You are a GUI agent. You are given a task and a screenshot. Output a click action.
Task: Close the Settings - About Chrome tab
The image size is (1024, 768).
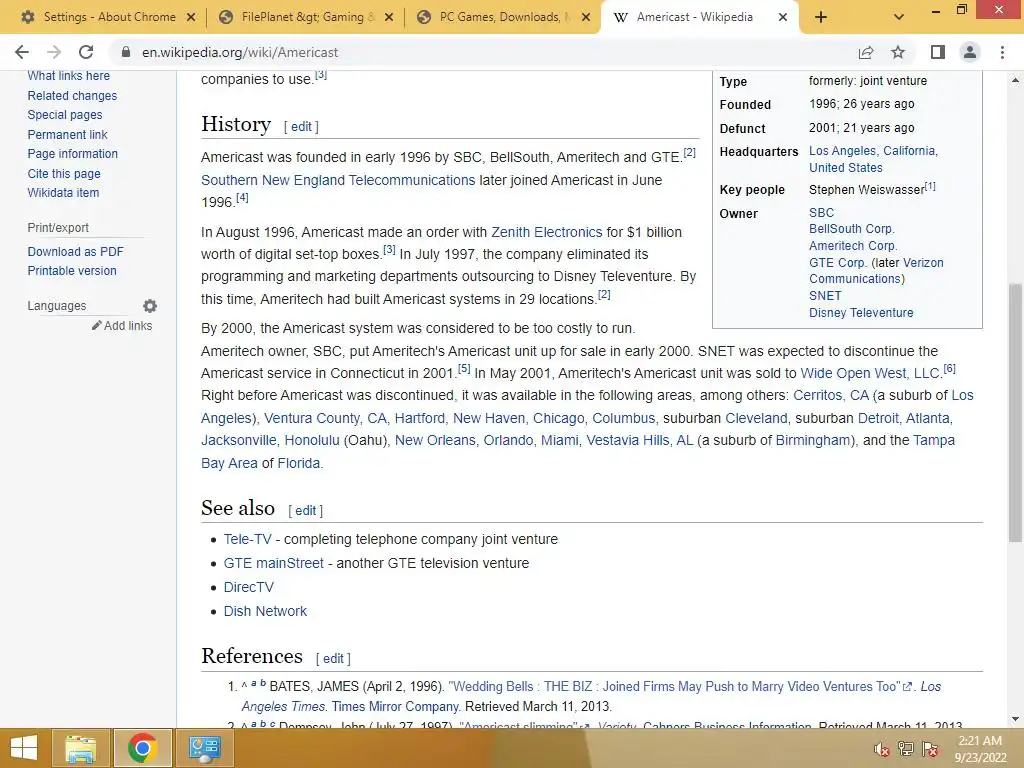(x=191, y=18)
